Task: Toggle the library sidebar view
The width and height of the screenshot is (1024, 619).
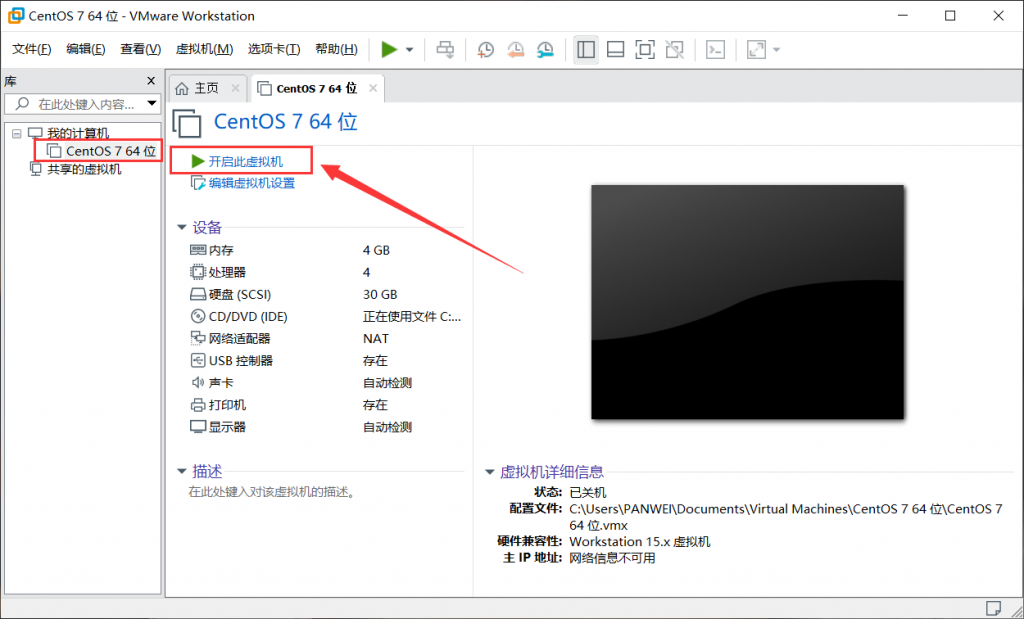Action: 586,50
